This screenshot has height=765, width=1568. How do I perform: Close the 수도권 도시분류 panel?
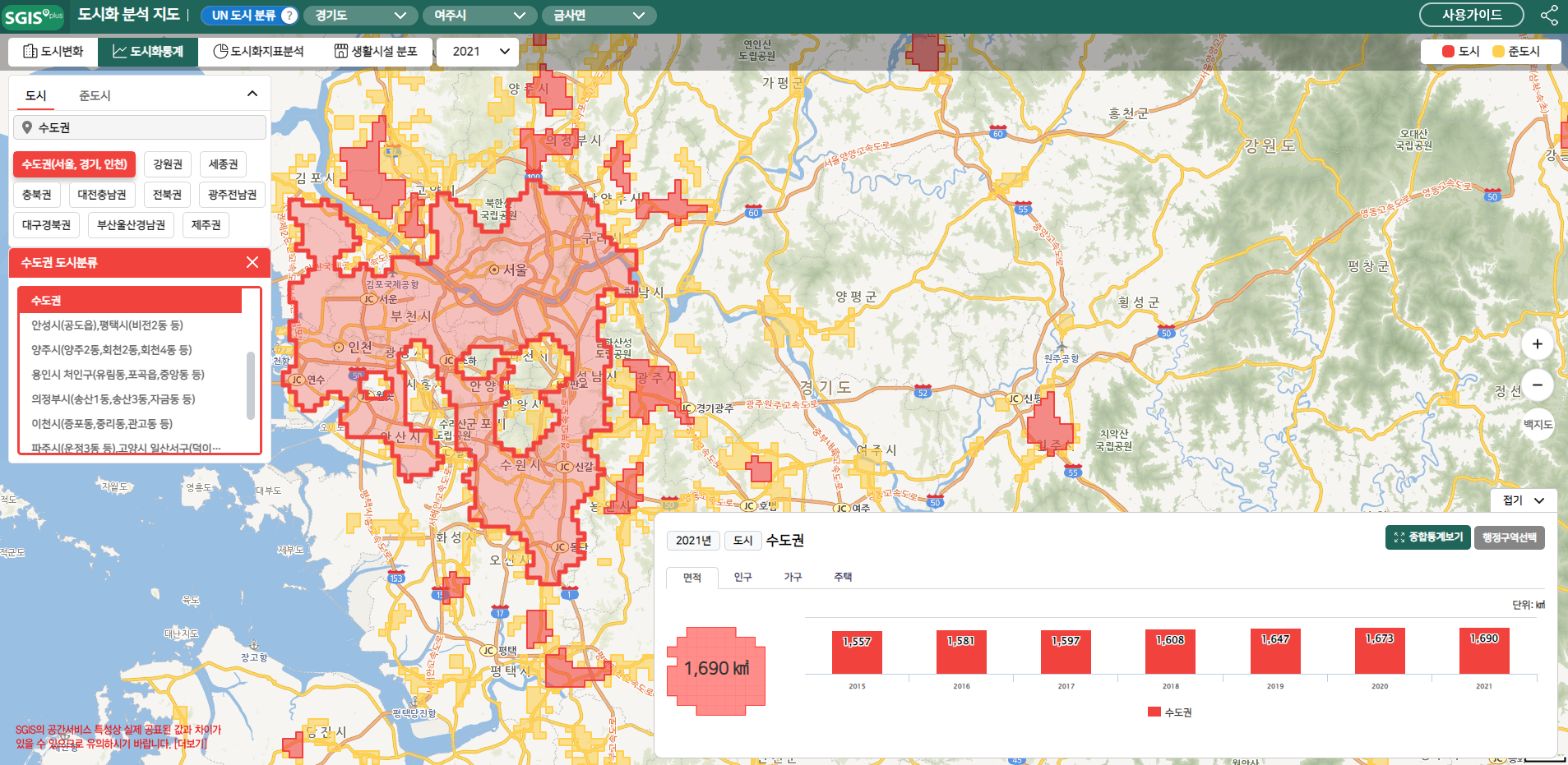[x=252, y=262]
